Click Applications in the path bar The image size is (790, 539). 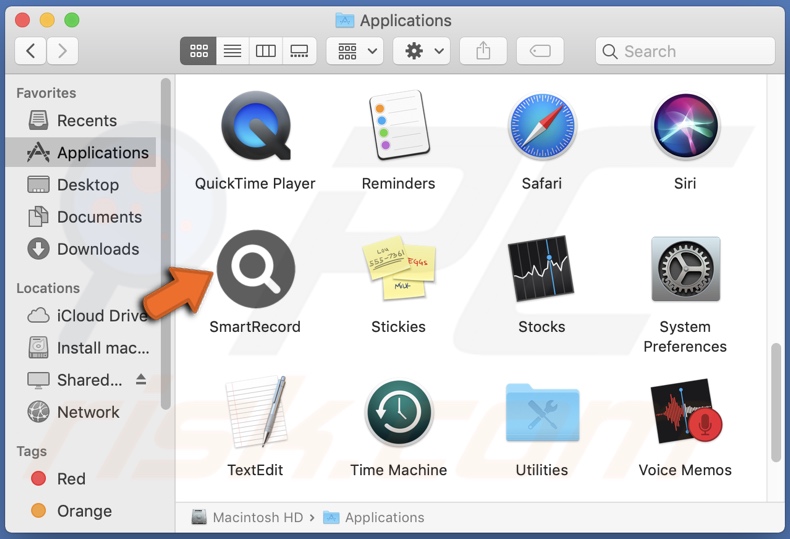[x=373, y=517]
